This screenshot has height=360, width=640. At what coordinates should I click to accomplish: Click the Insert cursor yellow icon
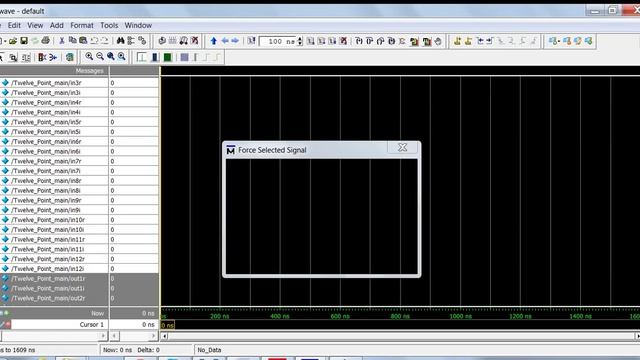(x=458, y=41)
